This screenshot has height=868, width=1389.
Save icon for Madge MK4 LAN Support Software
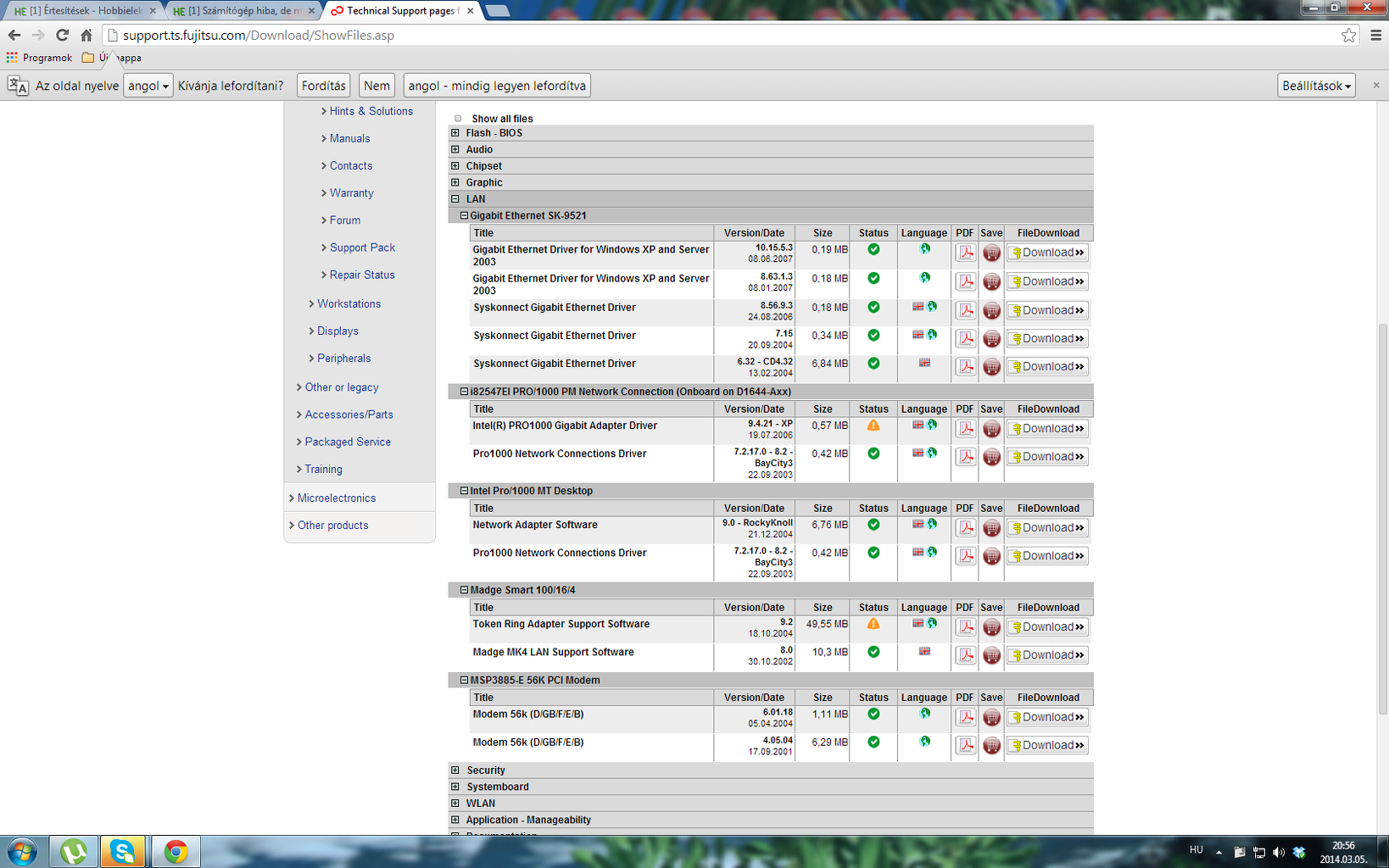click(991, 654)
